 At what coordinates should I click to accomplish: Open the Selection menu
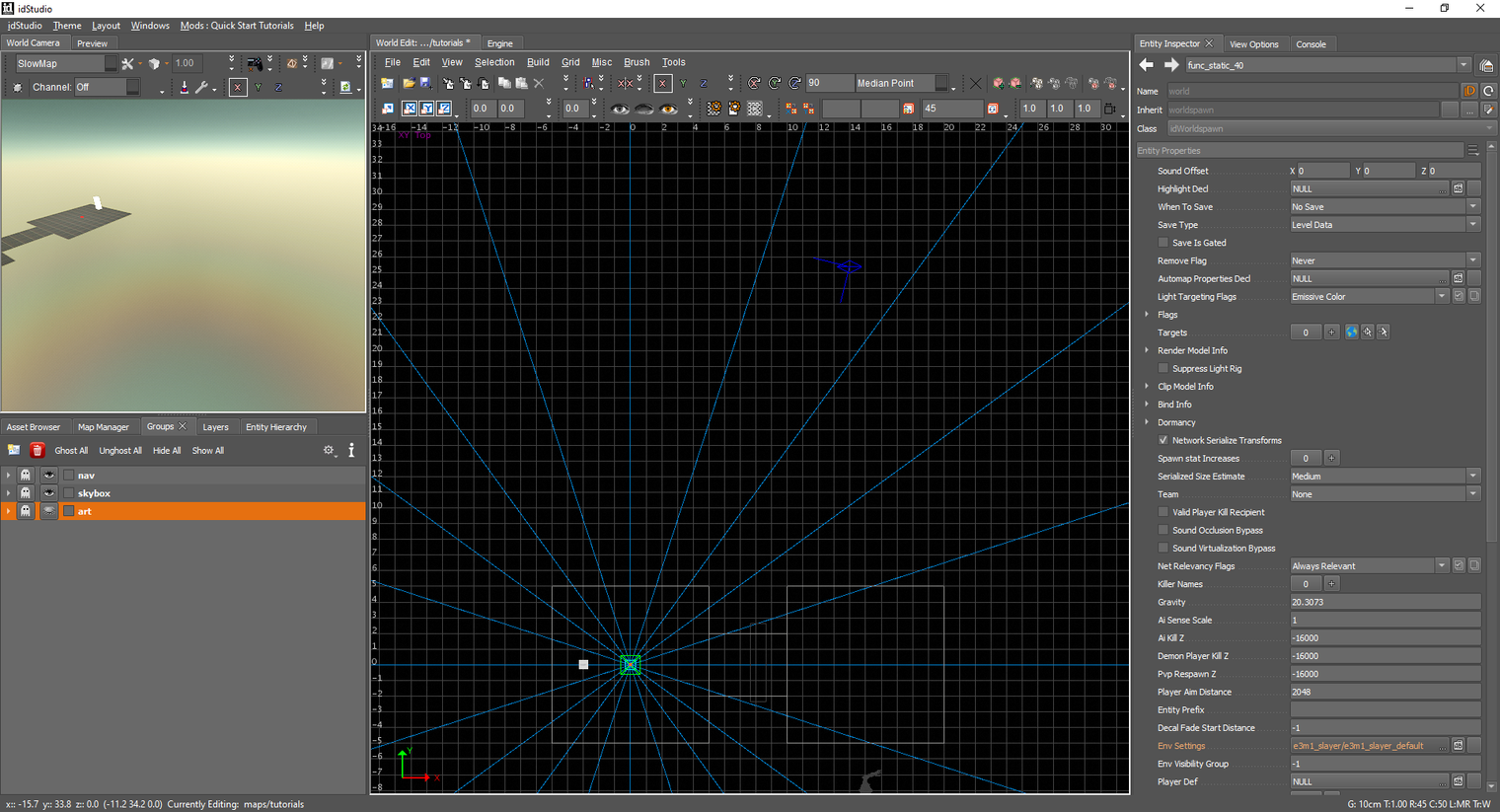click(x=494, y=62)
